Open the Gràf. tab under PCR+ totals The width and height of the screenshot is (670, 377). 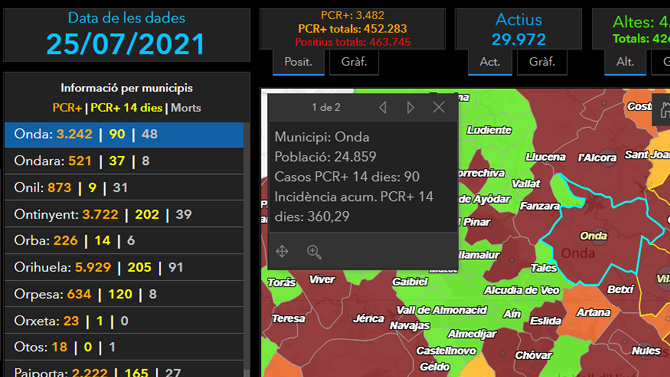pos(354,62)
